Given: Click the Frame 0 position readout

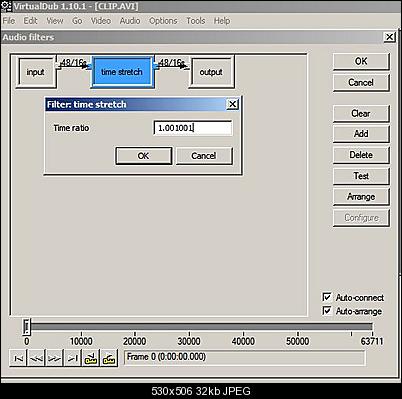Looking at the screenshot, I should (244, 358).
